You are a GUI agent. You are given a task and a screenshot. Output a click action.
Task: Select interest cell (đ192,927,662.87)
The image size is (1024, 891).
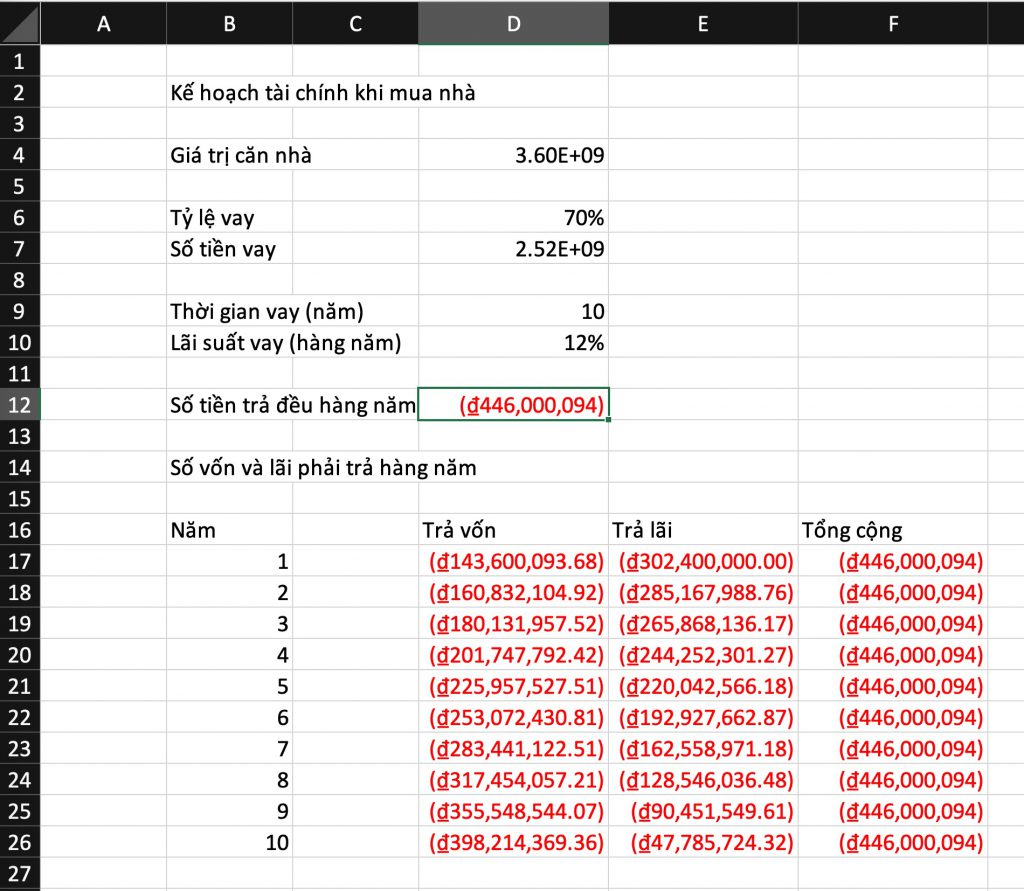(x=703, y=717)
